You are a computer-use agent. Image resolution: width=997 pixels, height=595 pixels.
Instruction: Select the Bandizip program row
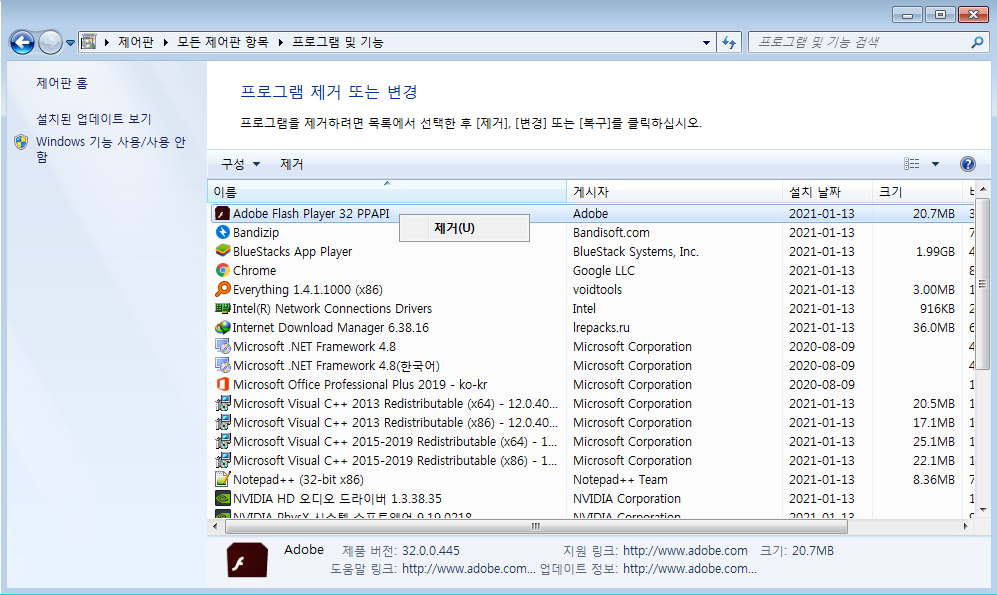[591, 233]
